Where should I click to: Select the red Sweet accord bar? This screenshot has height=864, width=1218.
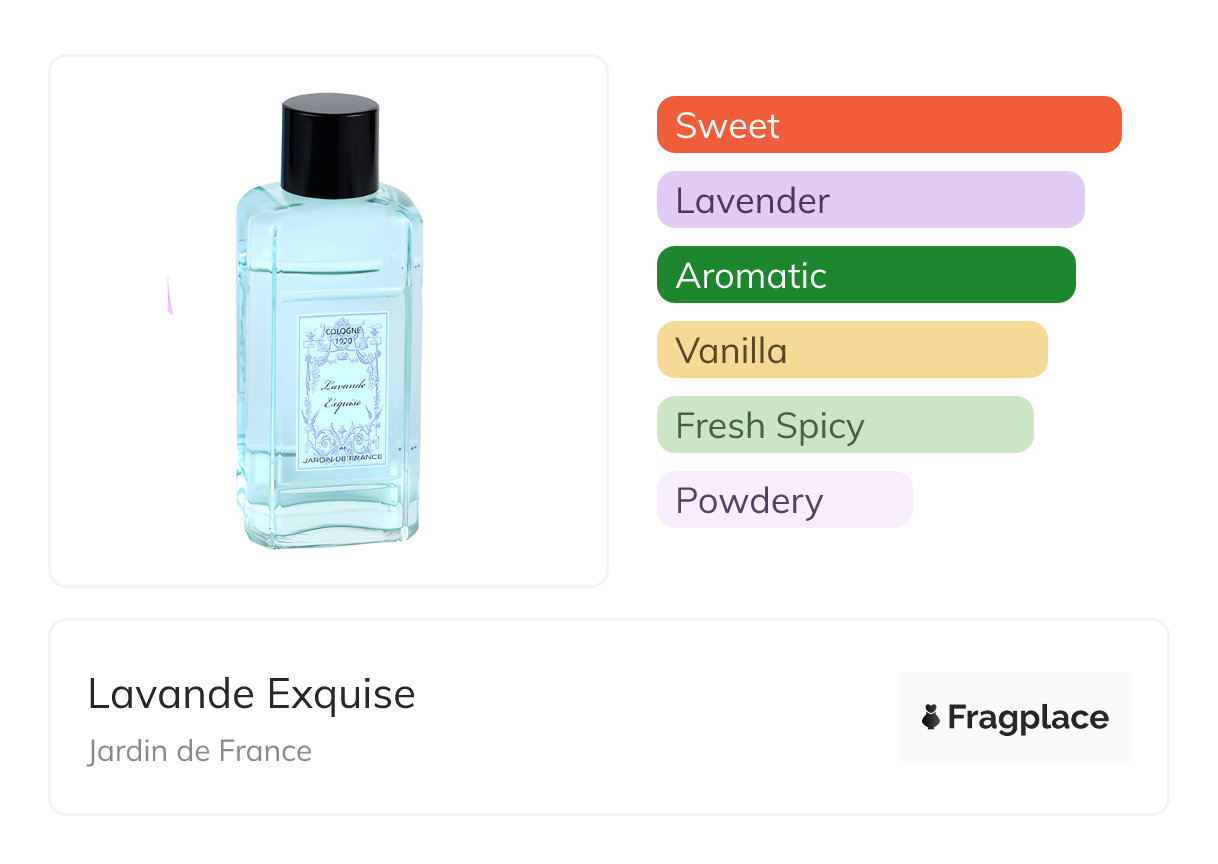point(888,125)
